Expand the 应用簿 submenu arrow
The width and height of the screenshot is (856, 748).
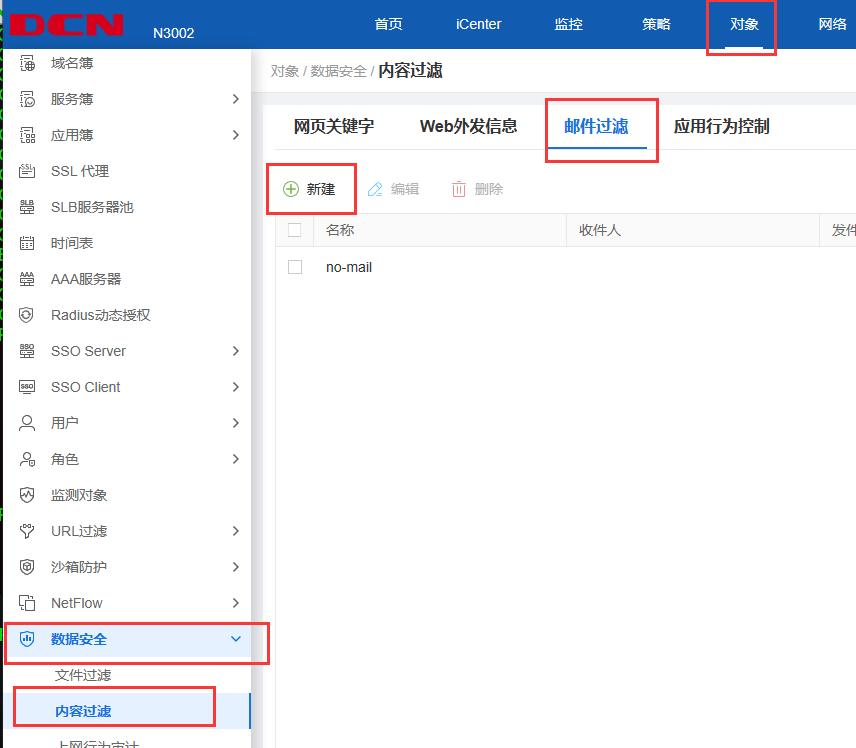point(236,135)
